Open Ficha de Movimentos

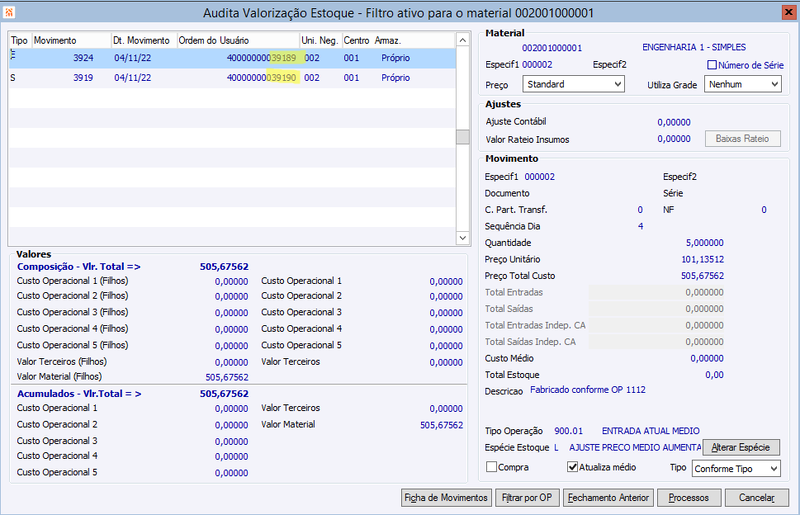pos(446,498)
